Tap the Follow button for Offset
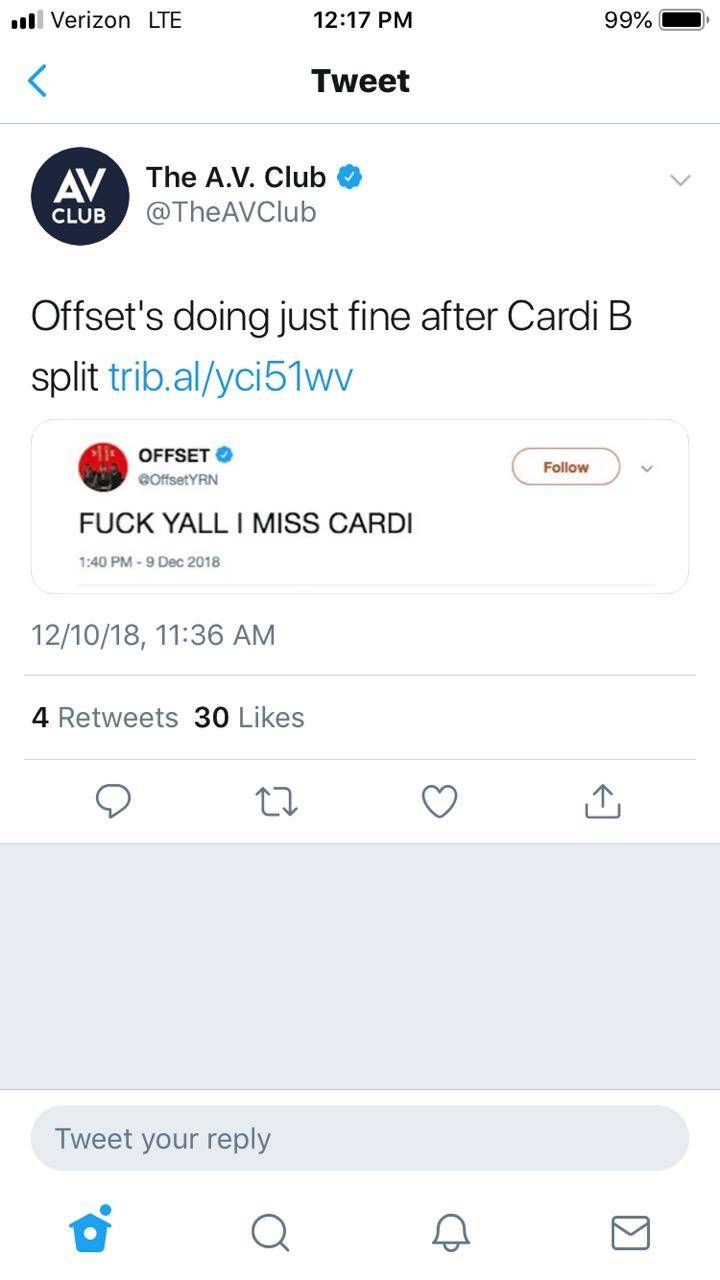The width and height of the screenshot is (720, 1280). (x=566, y=467)
